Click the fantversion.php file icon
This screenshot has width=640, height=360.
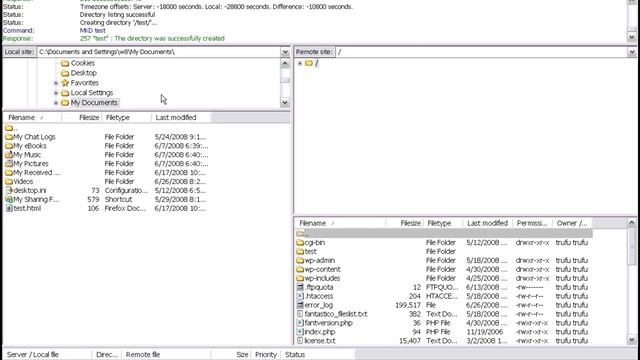click(x=300, y=323)
